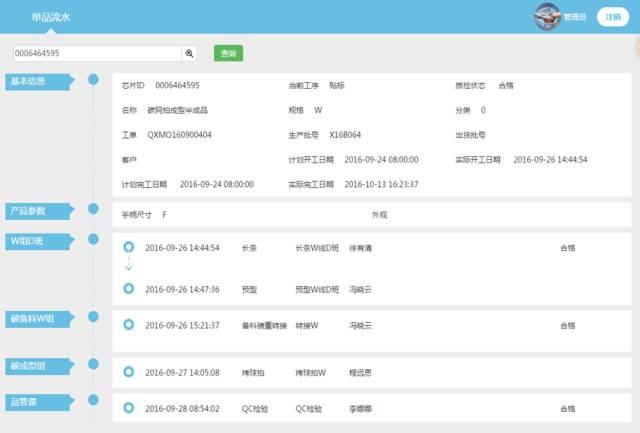This screenshot has height=433, width=640.
Task: Click the dashed down arrow below 长条 step
Action: pos(128,267)
